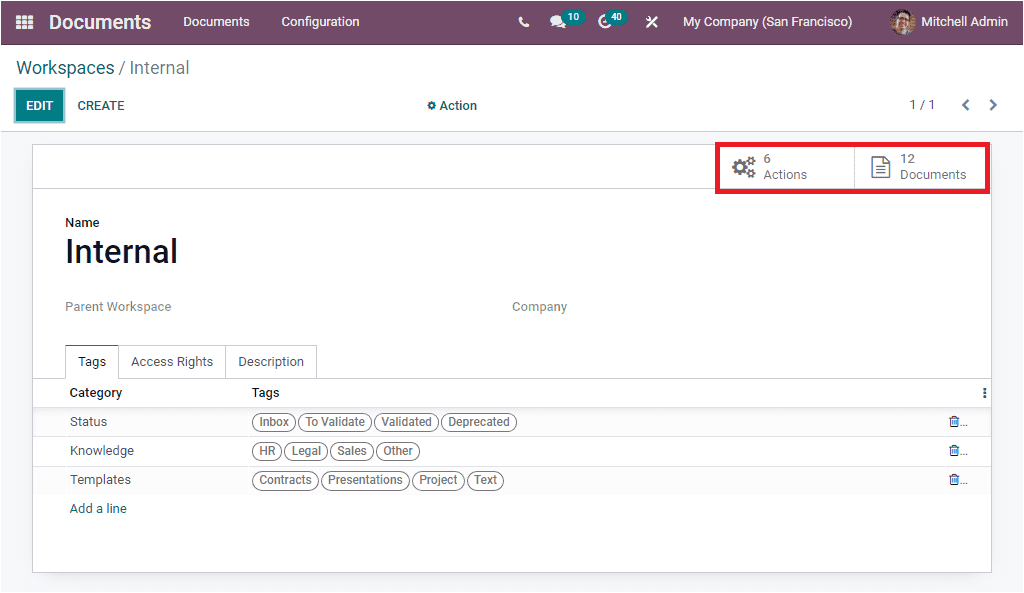Open the apps menu grid icon
Screen dimensions: 1024x593
(22, 21)
